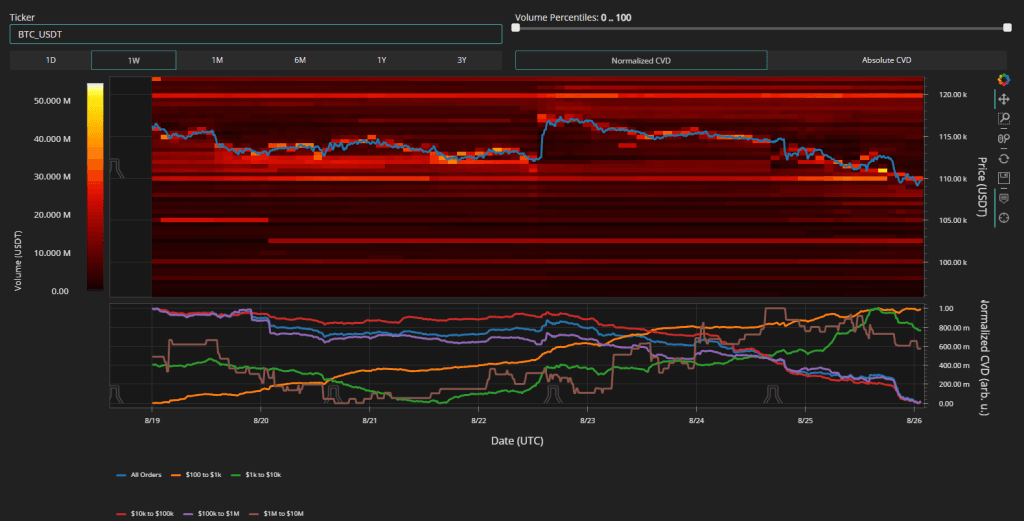Image resolution: width=1024 pixels, height=521 pixels.
Task: Click the 800.00 m CVD axis label
Action: click(954, 328)
